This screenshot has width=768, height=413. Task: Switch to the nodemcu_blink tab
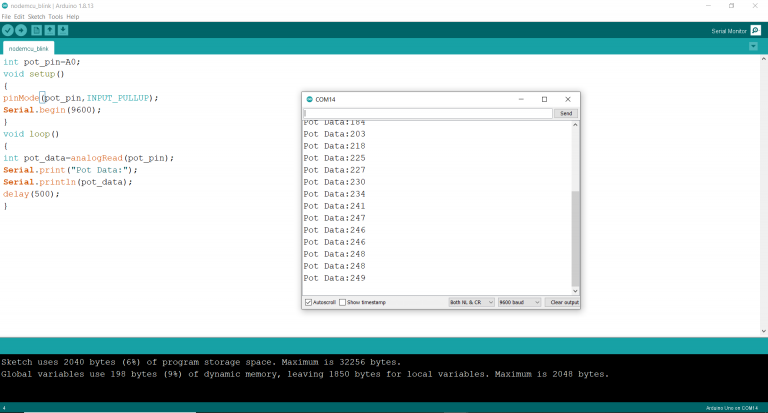[x=29, y=47]
